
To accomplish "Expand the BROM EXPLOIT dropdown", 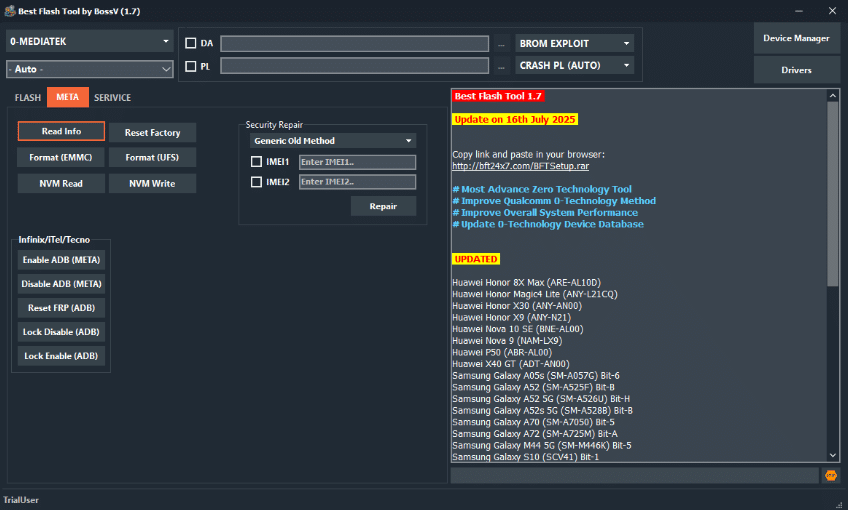I will pyautogui.click(x=575, y=44).
